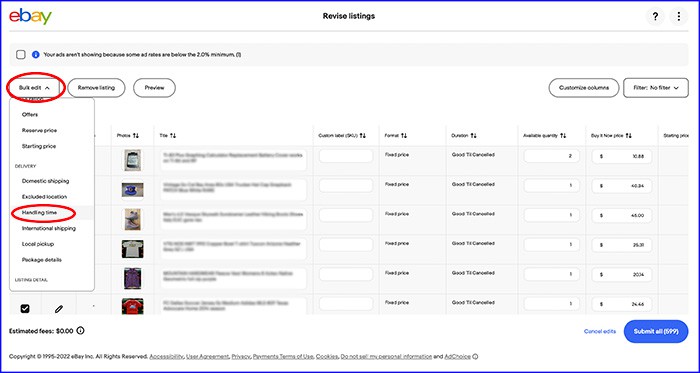Open the User Agreement link

[x=208, y=356]
